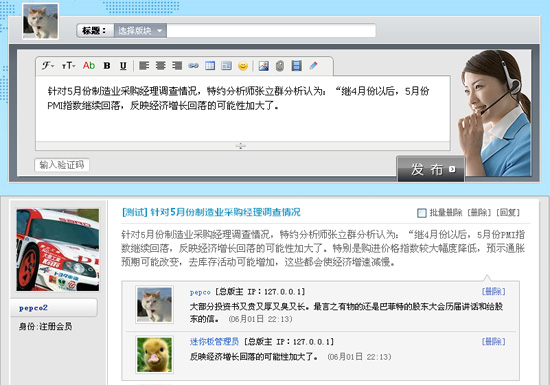Image resolution: width=550 pixels, height=385 pixels.
Task: Open the smiley emoticon picker
Action: point(243,66)
